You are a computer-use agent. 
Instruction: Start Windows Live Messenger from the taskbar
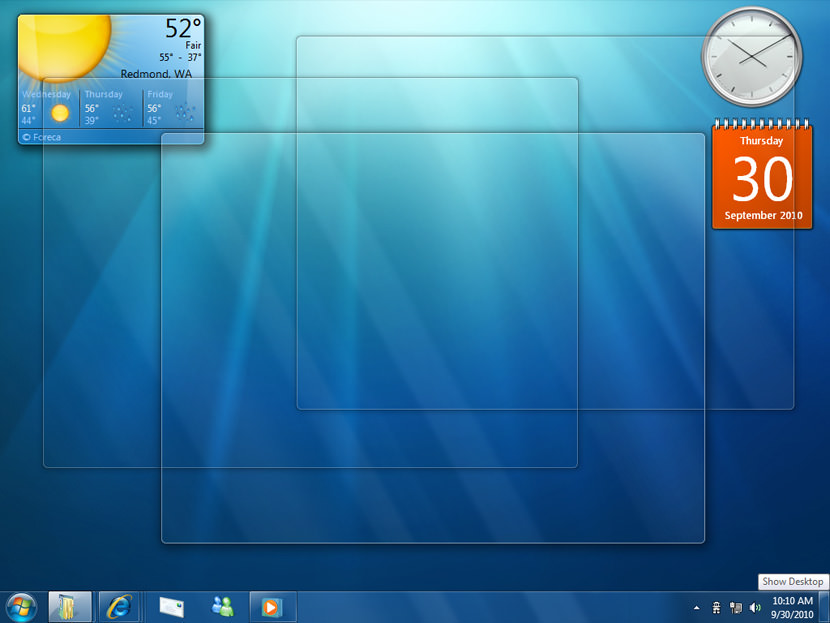pyautogui.click(x=222, y=606)
